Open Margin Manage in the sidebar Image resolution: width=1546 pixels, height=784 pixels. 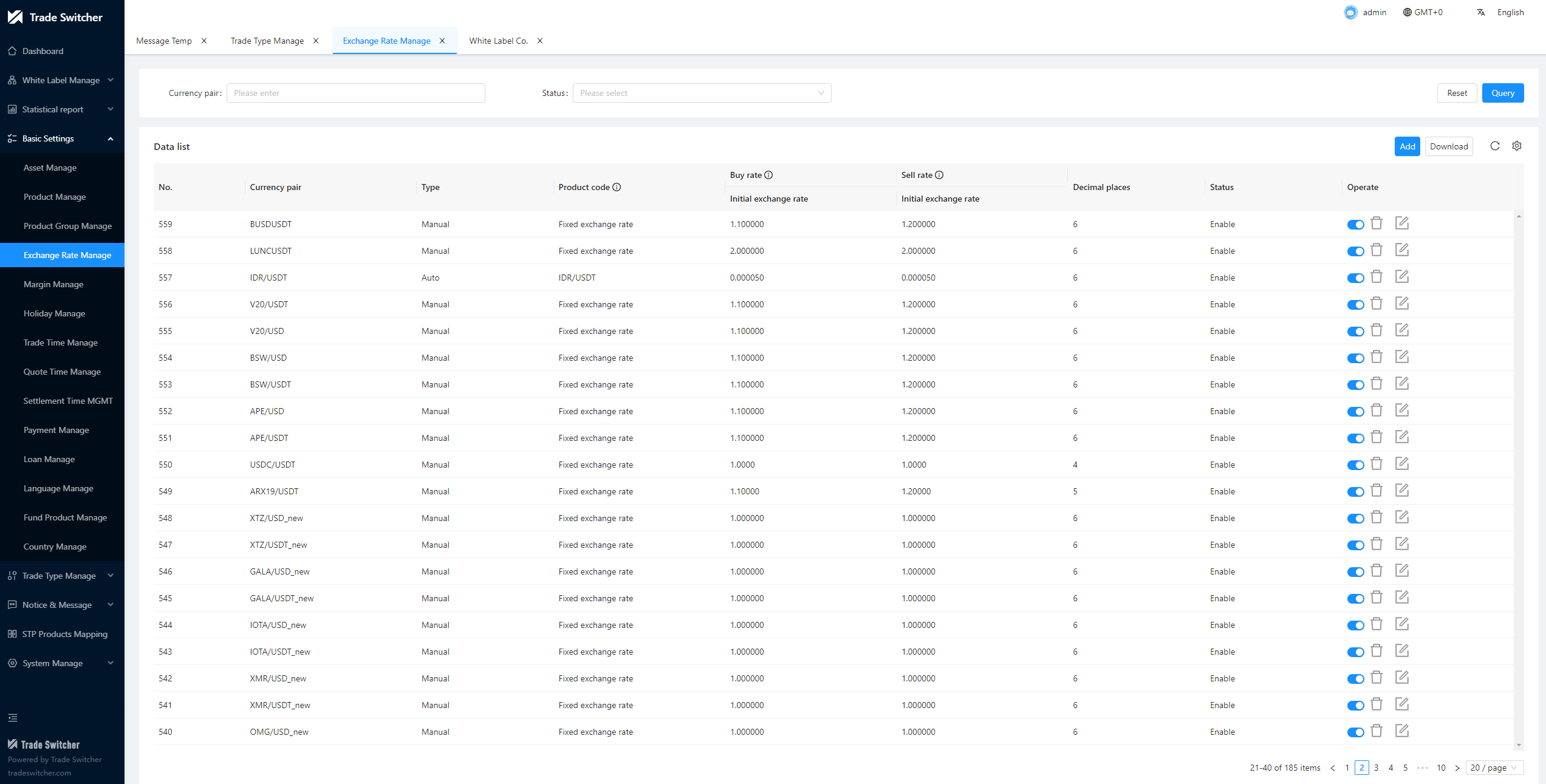[53, 284]
